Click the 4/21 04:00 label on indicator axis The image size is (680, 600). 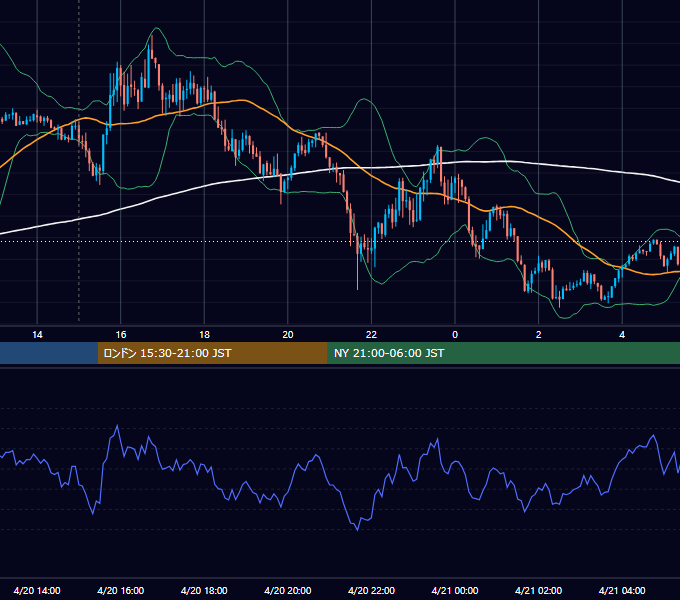click(622, 590)
